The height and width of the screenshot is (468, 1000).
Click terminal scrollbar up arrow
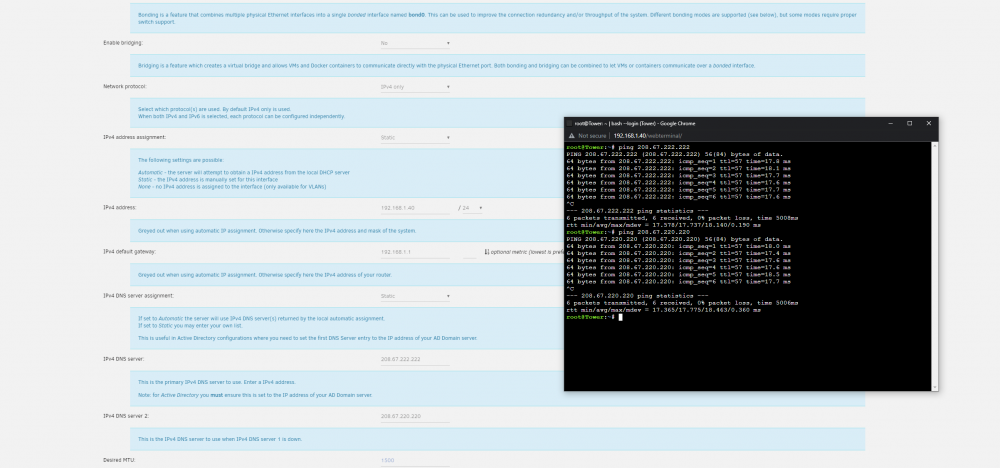pyautogui.click(x=935, y=145)
